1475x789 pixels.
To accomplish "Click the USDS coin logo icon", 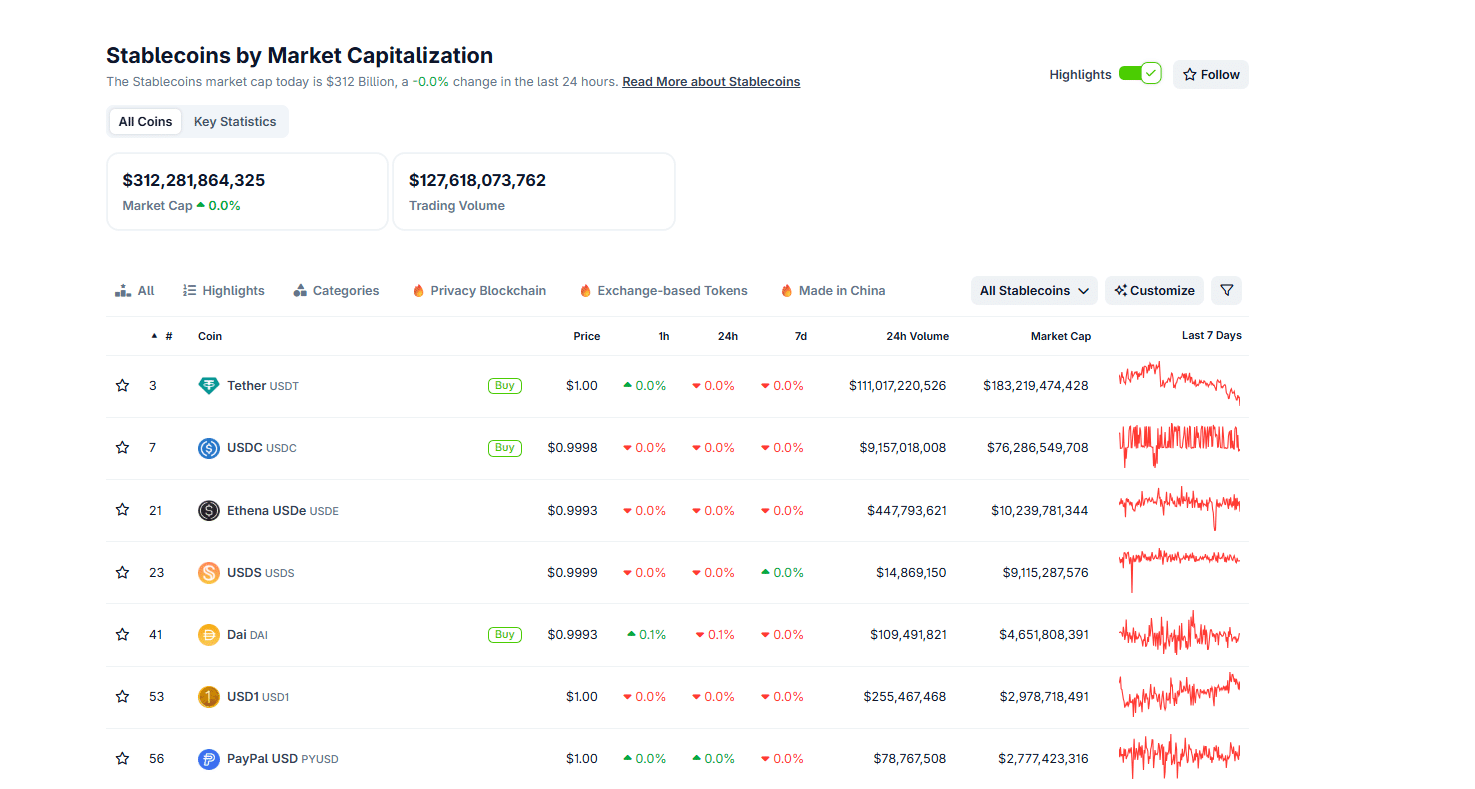I will tap(208, 573).
